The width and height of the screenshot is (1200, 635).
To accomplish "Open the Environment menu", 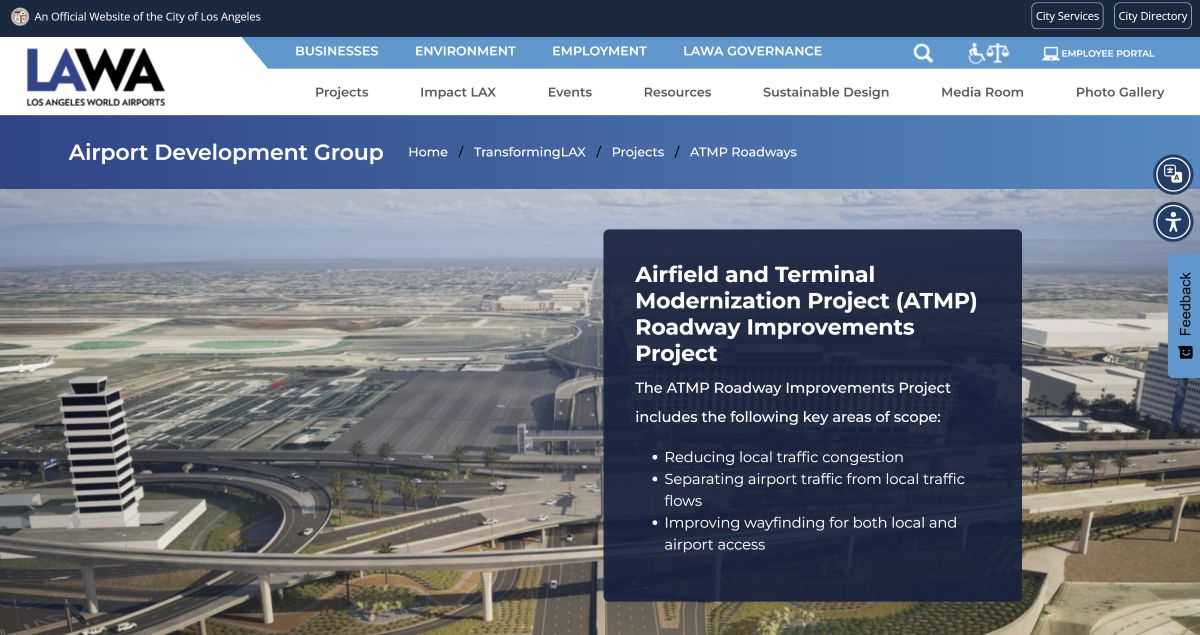I will [x=465, y=51].
